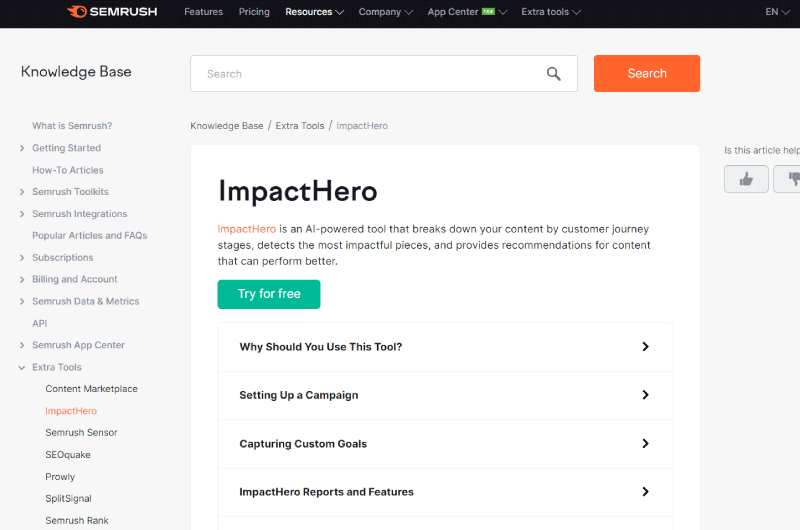Expand Capturing Custom Goals section

(x=445, y=444)
